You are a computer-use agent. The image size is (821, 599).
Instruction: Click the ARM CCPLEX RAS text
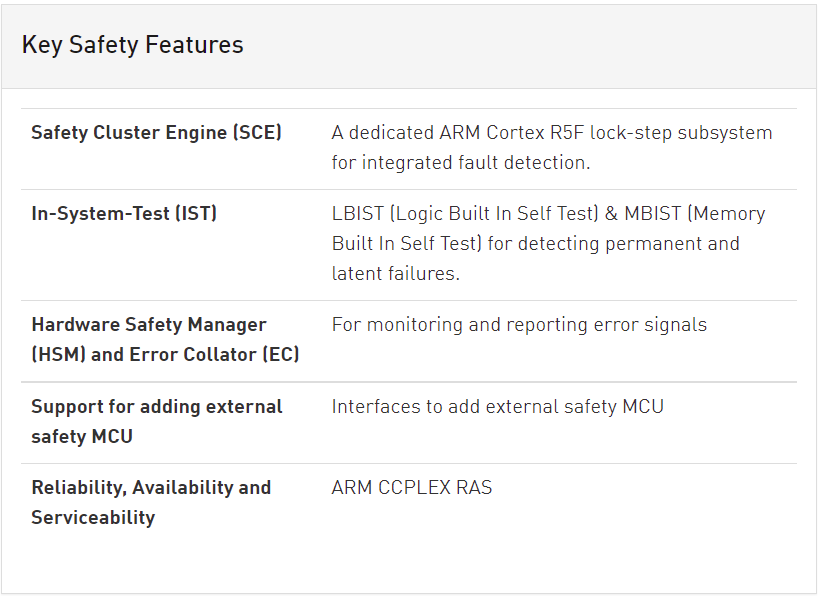(412, 487)
